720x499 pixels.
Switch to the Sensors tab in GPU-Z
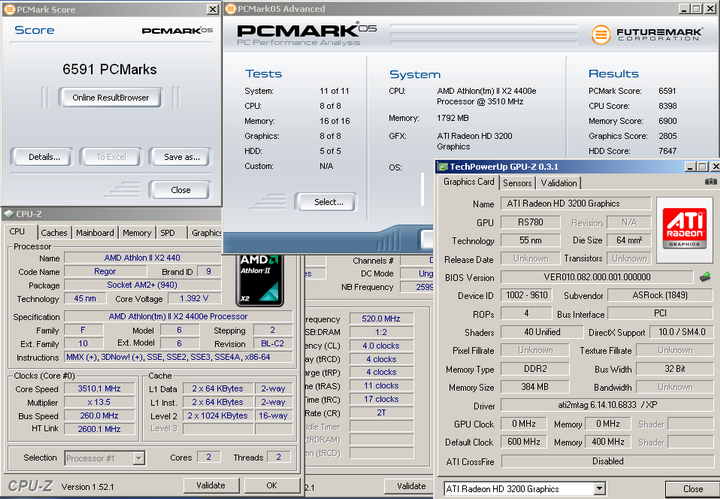click(x=517, y=183)
